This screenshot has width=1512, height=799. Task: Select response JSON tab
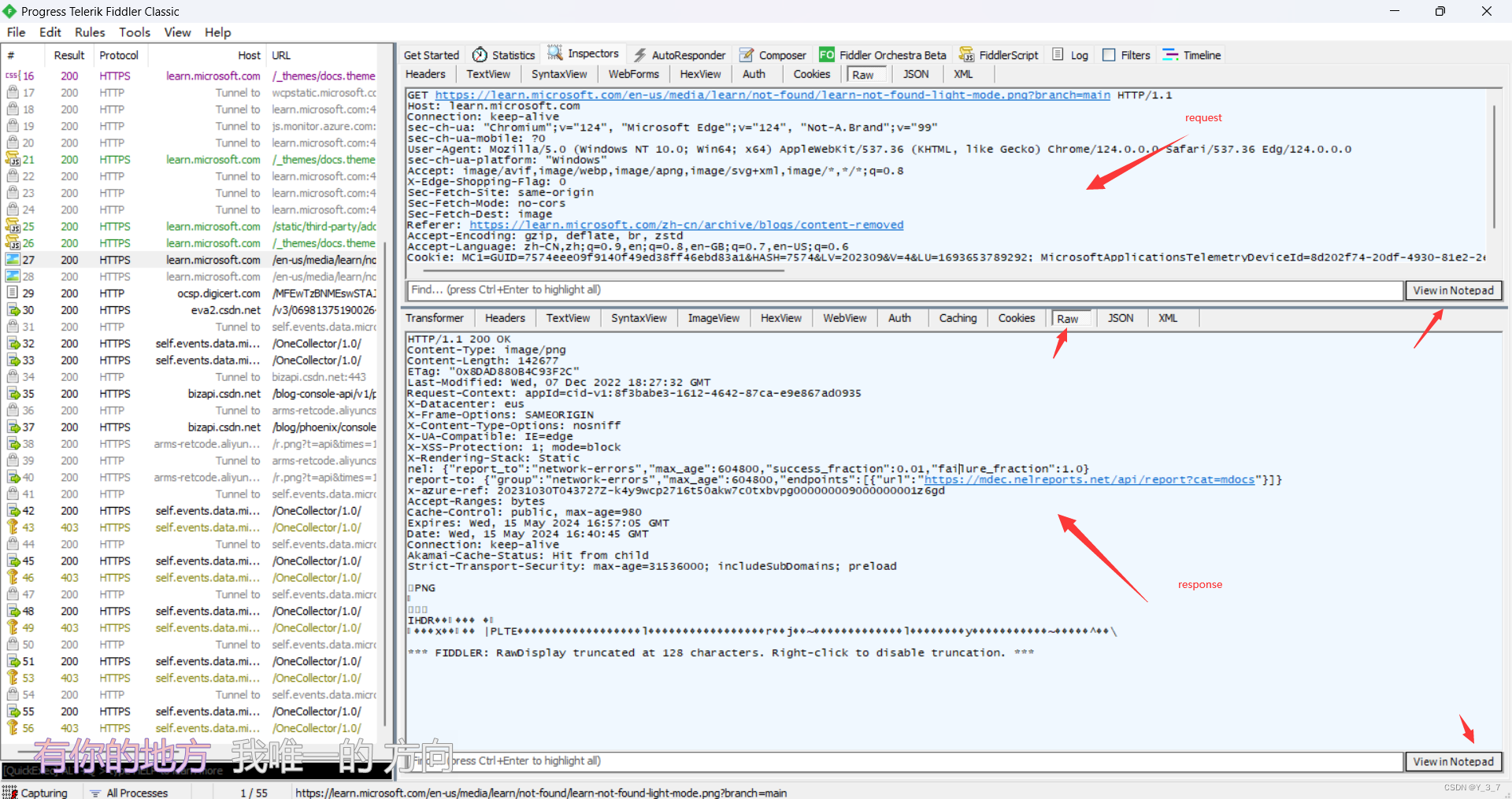click(x=1121, y=318)
